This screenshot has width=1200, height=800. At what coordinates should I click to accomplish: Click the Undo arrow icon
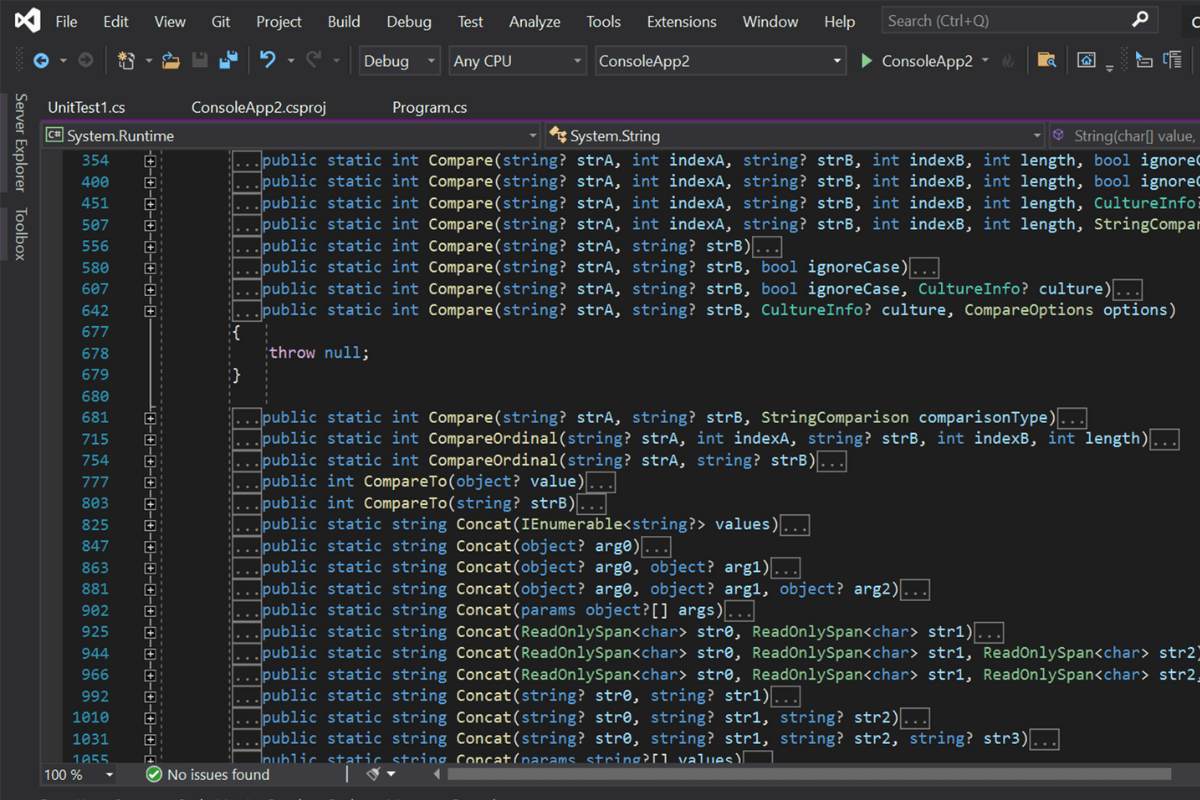[267, 61]
